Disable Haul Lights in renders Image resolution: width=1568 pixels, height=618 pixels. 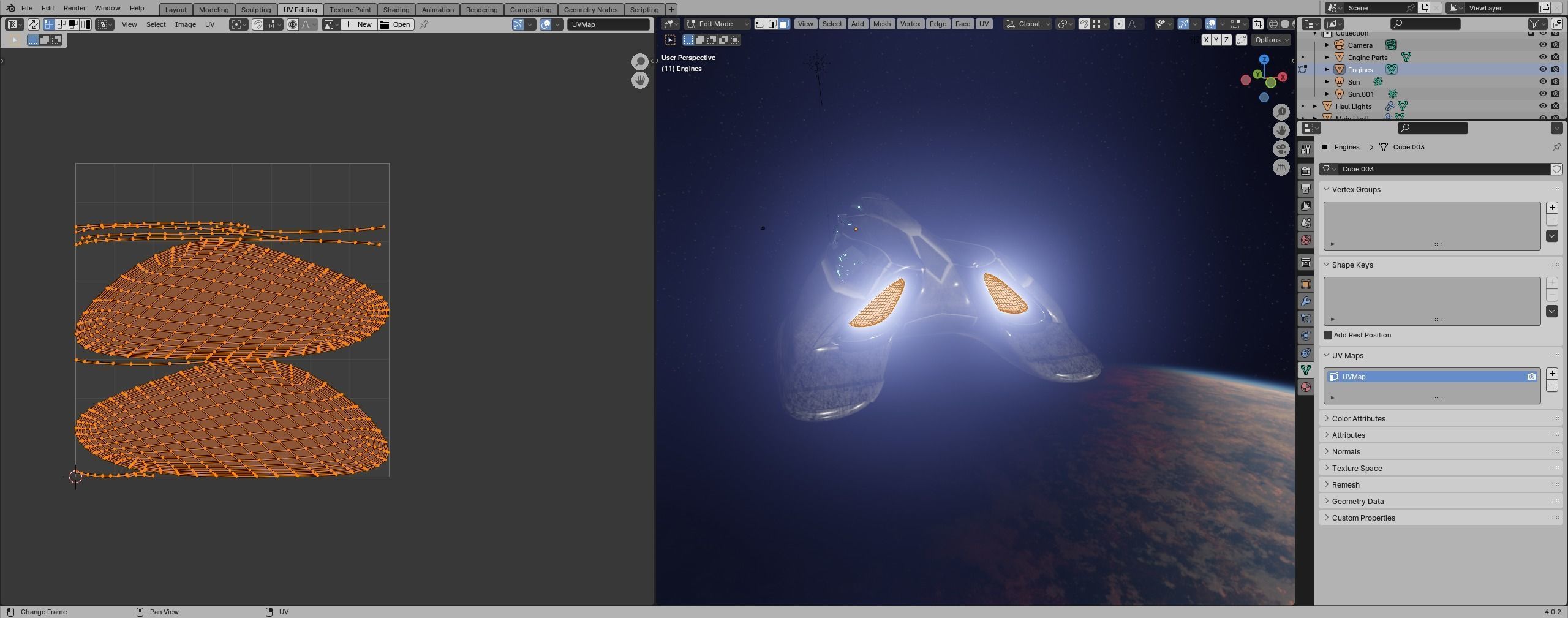(x=1555, y=106)
